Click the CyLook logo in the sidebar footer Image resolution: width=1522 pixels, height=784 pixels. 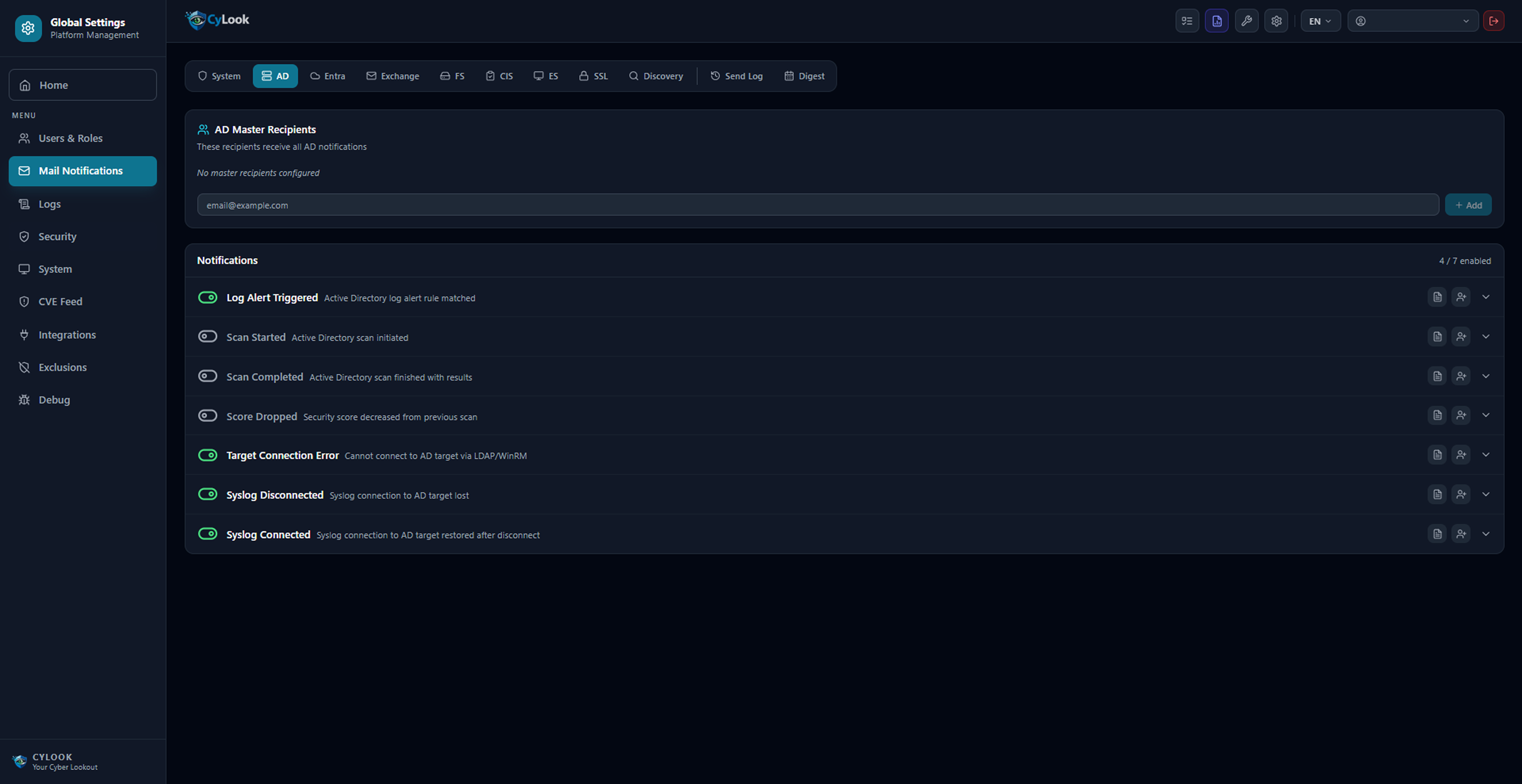point(20,761)
